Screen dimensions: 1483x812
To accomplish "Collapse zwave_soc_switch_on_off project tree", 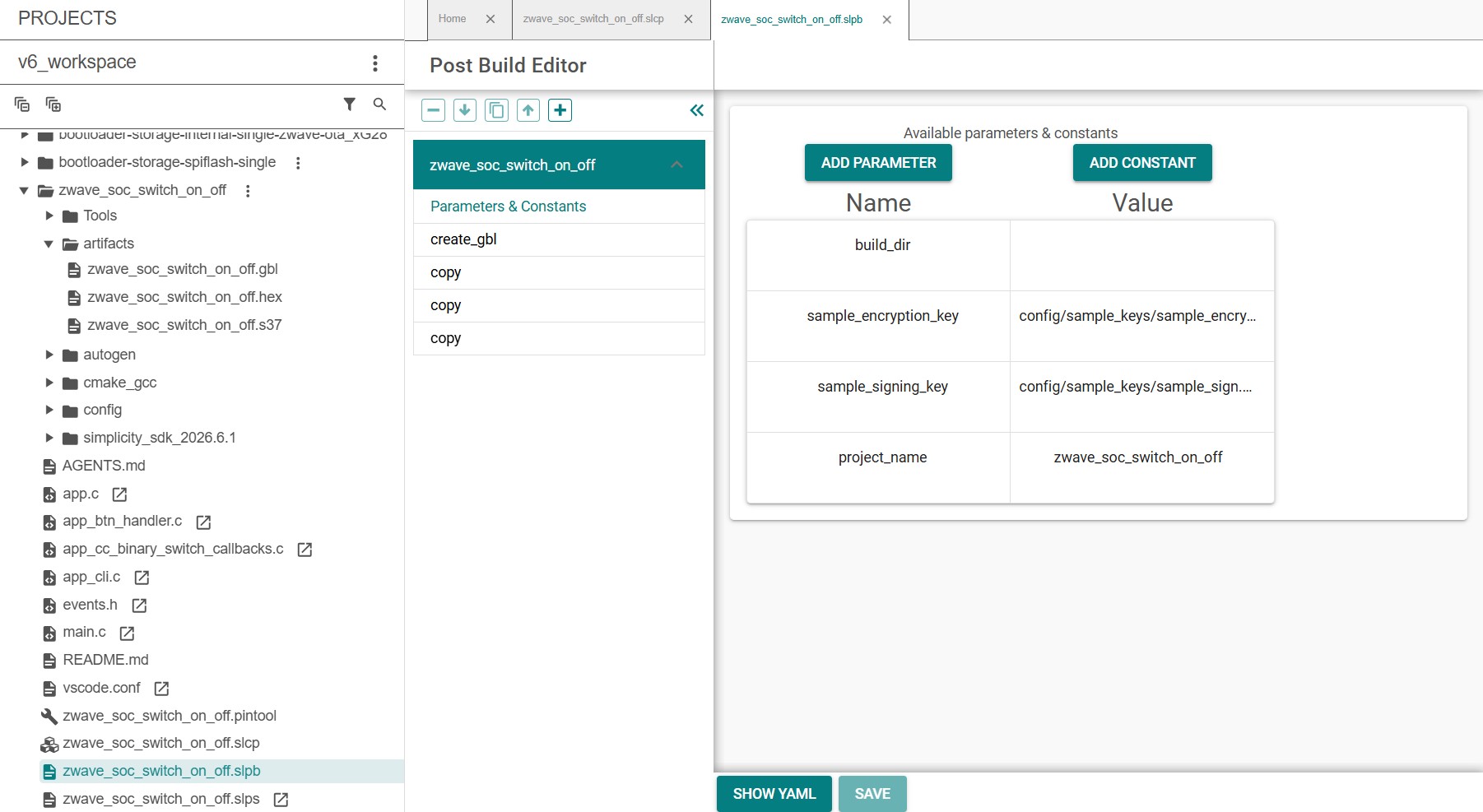I will point(24,191).
